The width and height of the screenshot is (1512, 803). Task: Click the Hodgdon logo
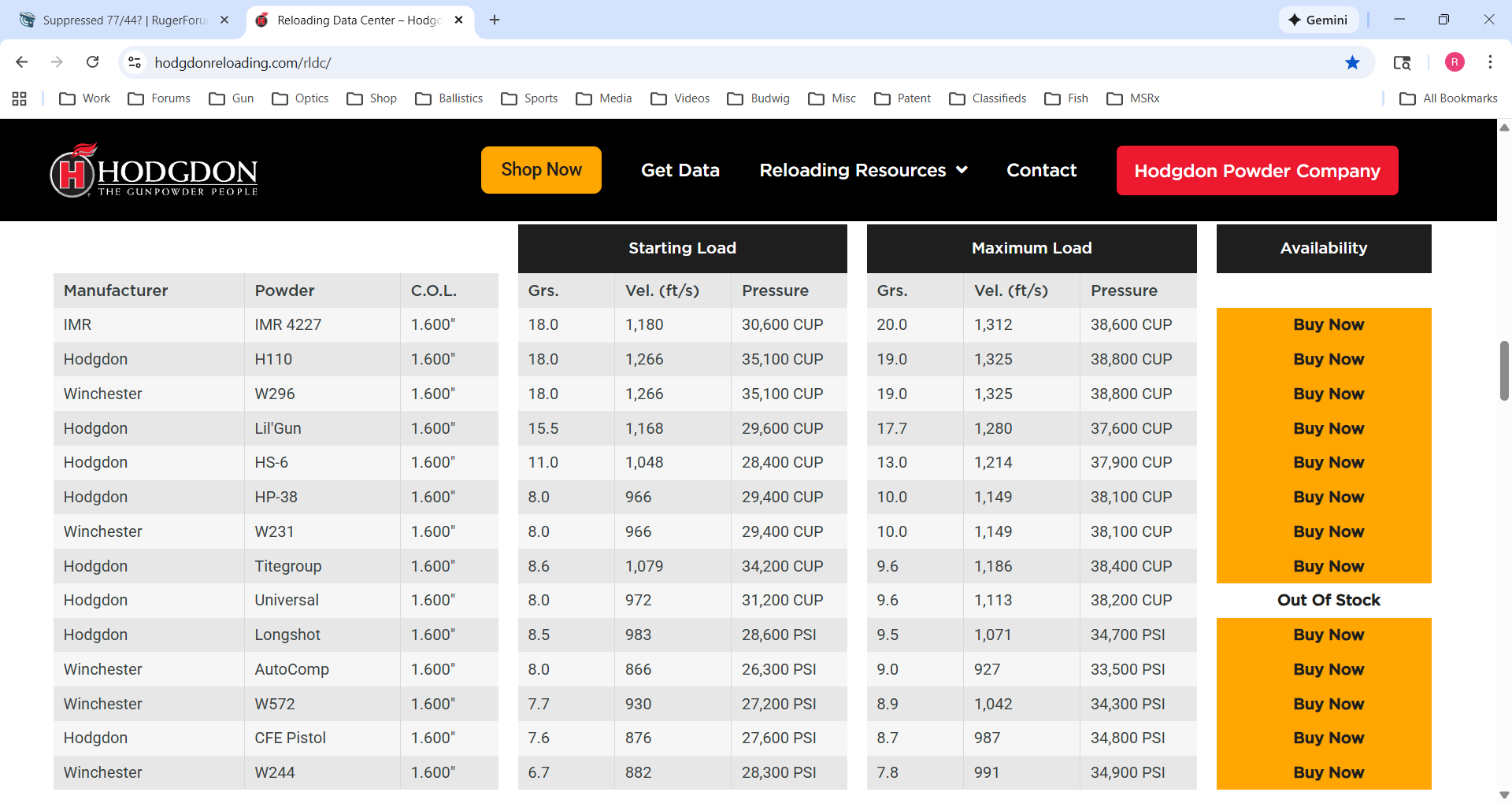coord(154,170)
